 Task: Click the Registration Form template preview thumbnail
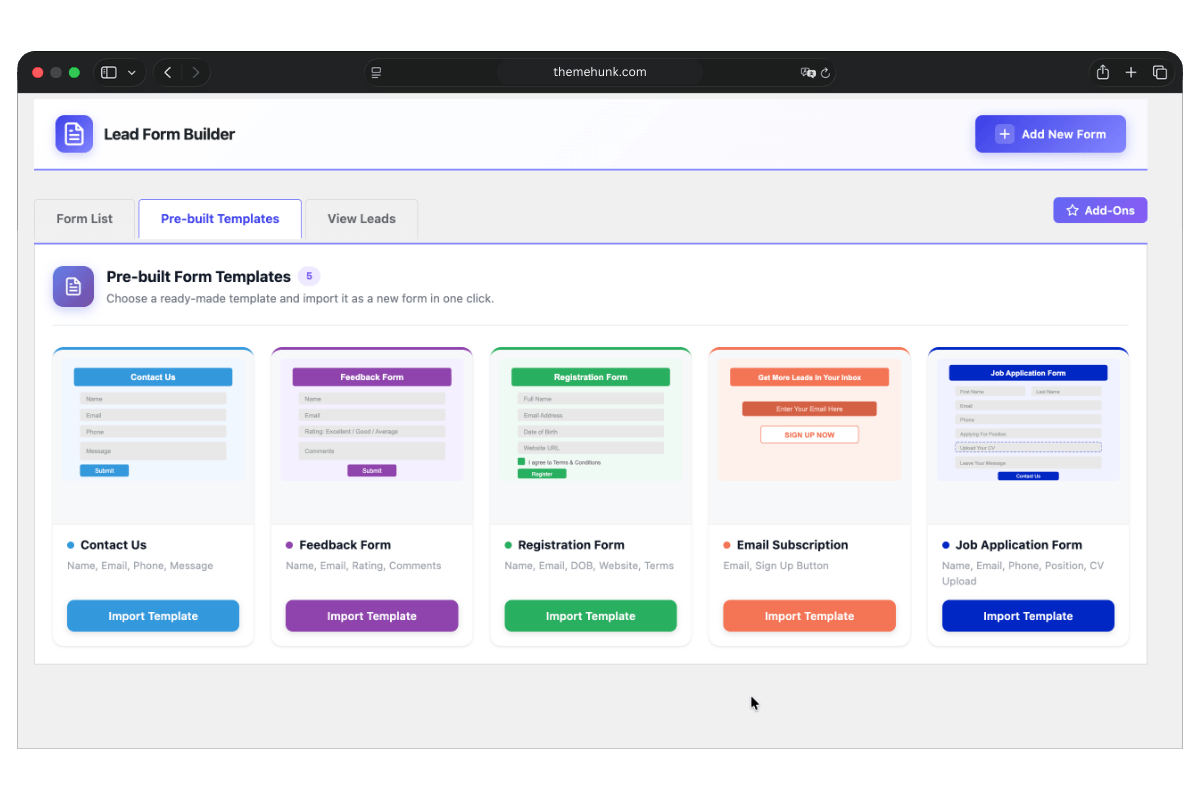591,420
